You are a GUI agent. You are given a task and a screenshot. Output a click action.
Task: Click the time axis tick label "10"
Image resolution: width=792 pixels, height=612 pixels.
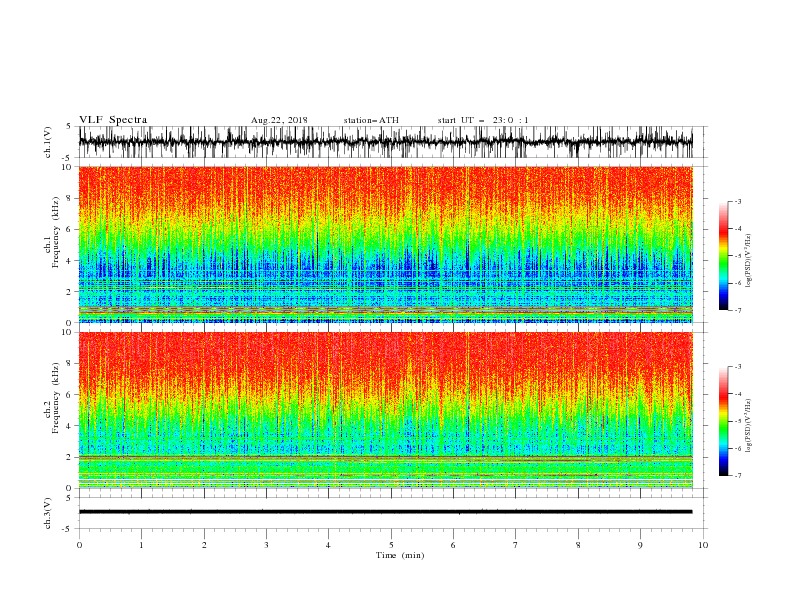tap(703, 545)
